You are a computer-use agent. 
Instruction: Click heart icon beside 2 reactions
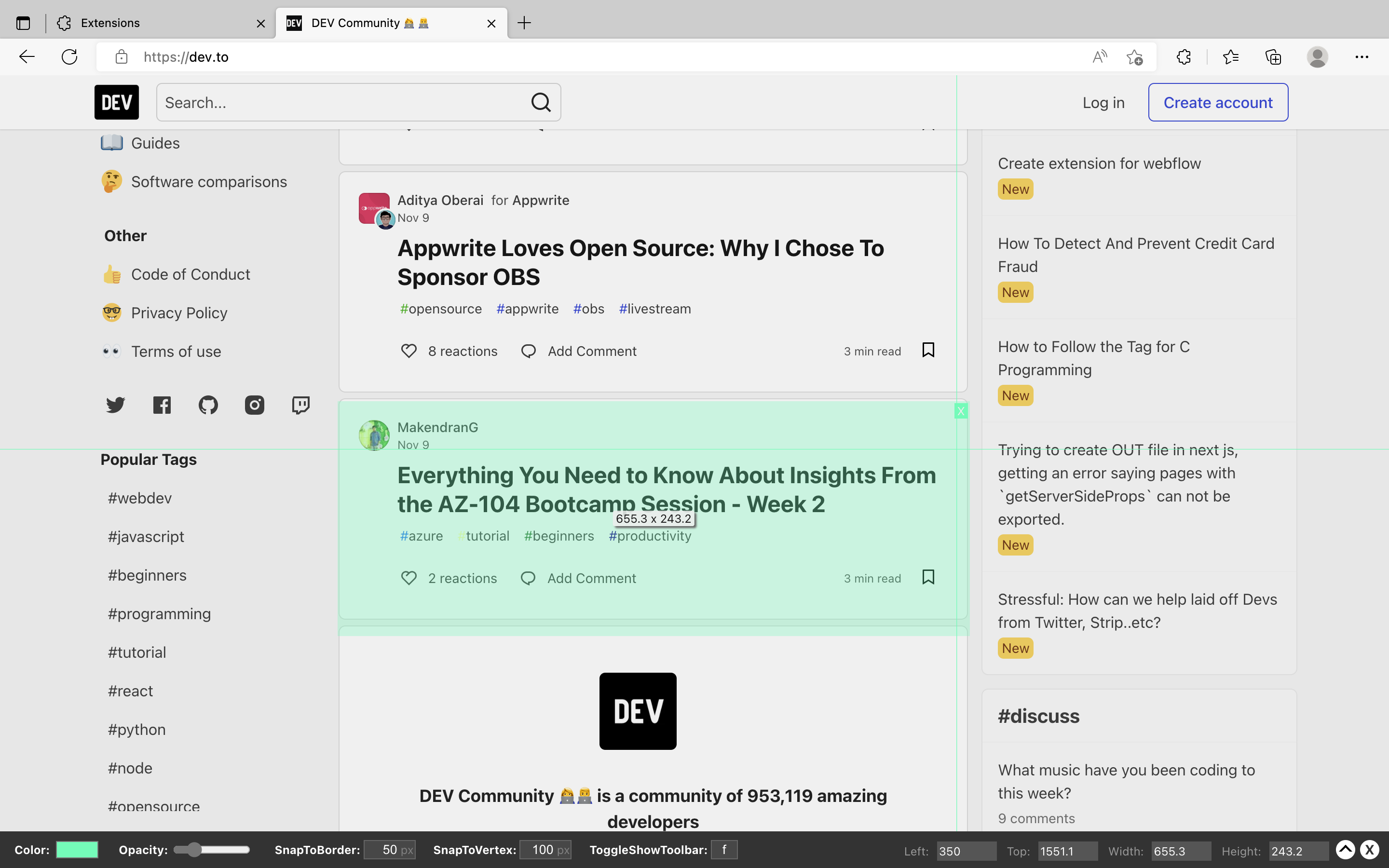(409, 578)
